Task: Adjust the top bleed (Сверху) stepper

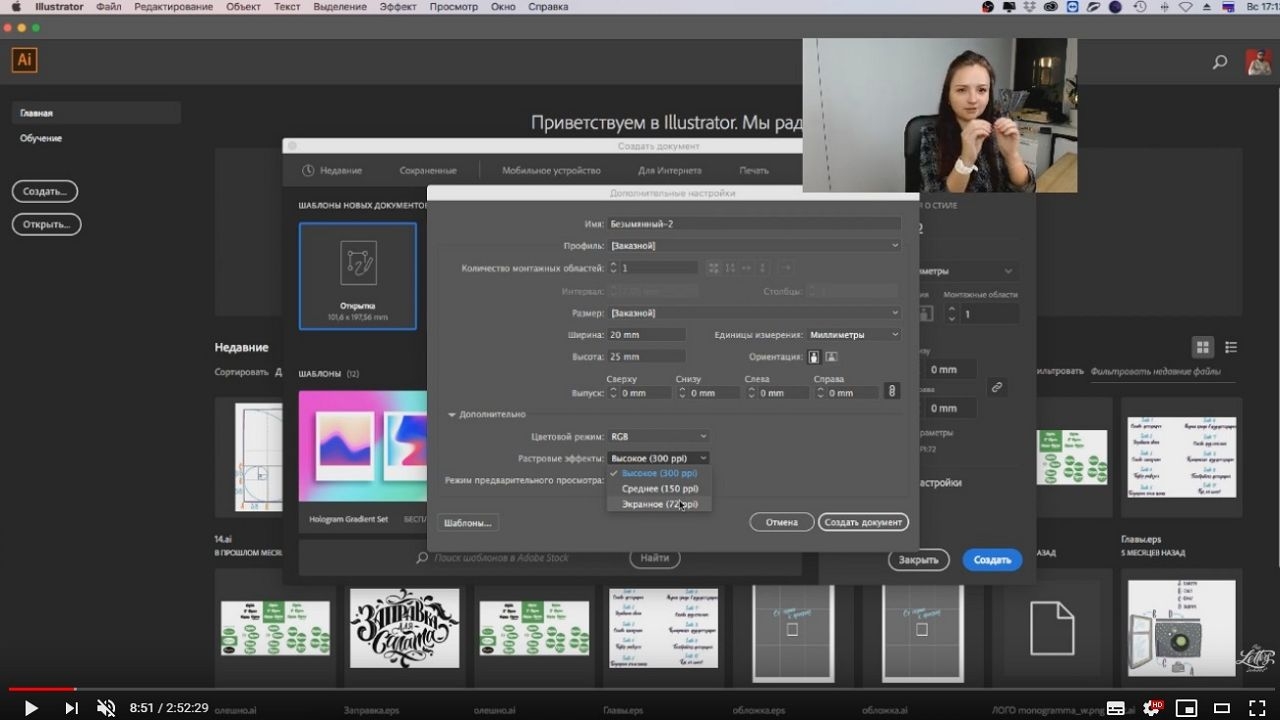Action: click(614, 393)
